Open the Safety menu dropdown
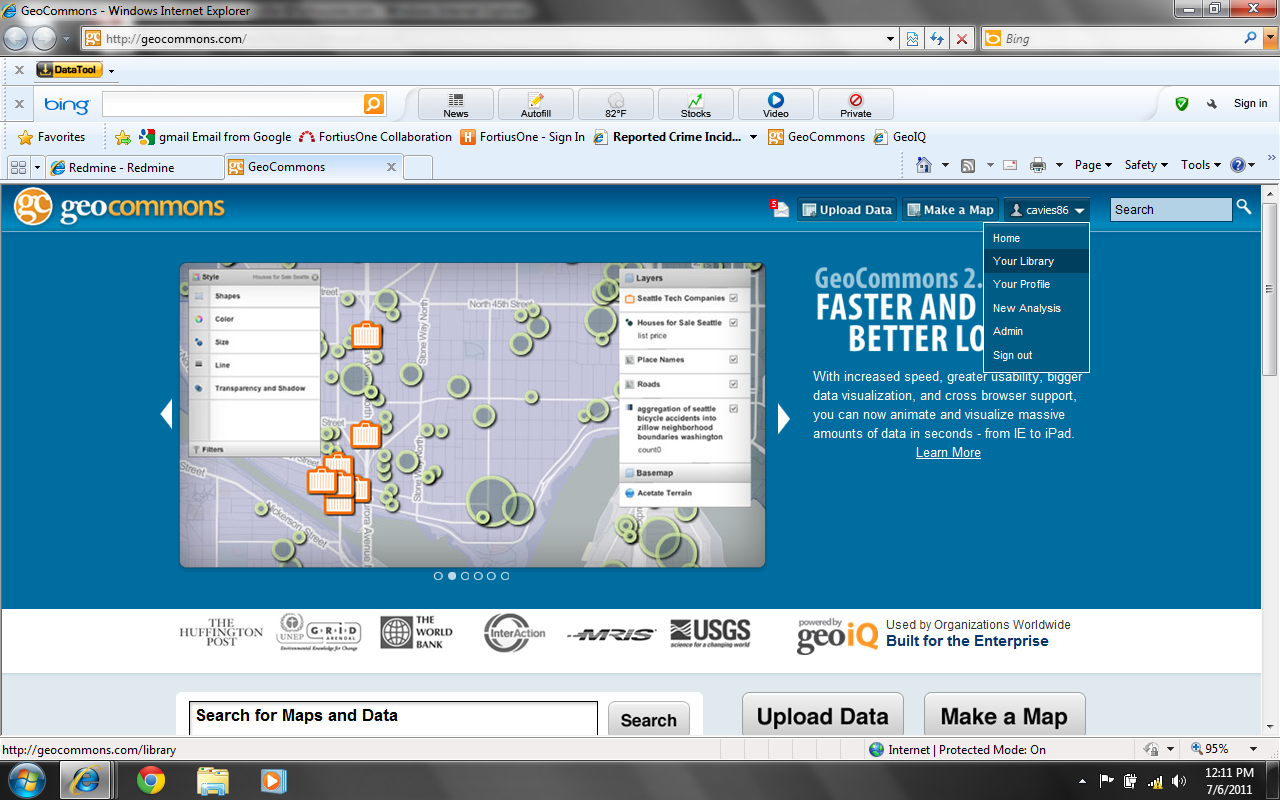This screenshot has height=800, width=1280. click(1145, 165)
